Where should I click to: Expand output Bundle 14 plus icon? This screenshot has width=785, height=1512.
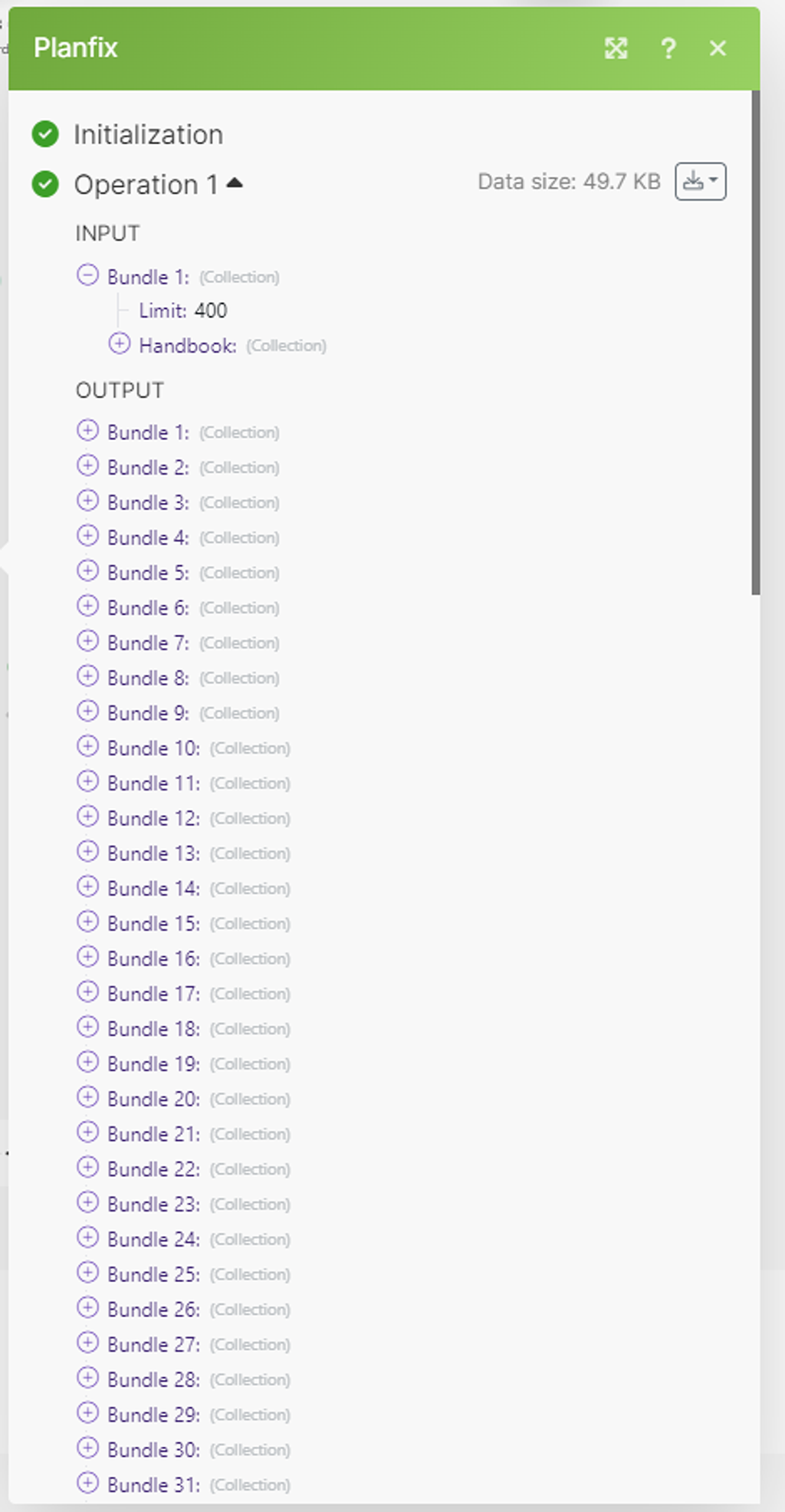pos(88,887)
